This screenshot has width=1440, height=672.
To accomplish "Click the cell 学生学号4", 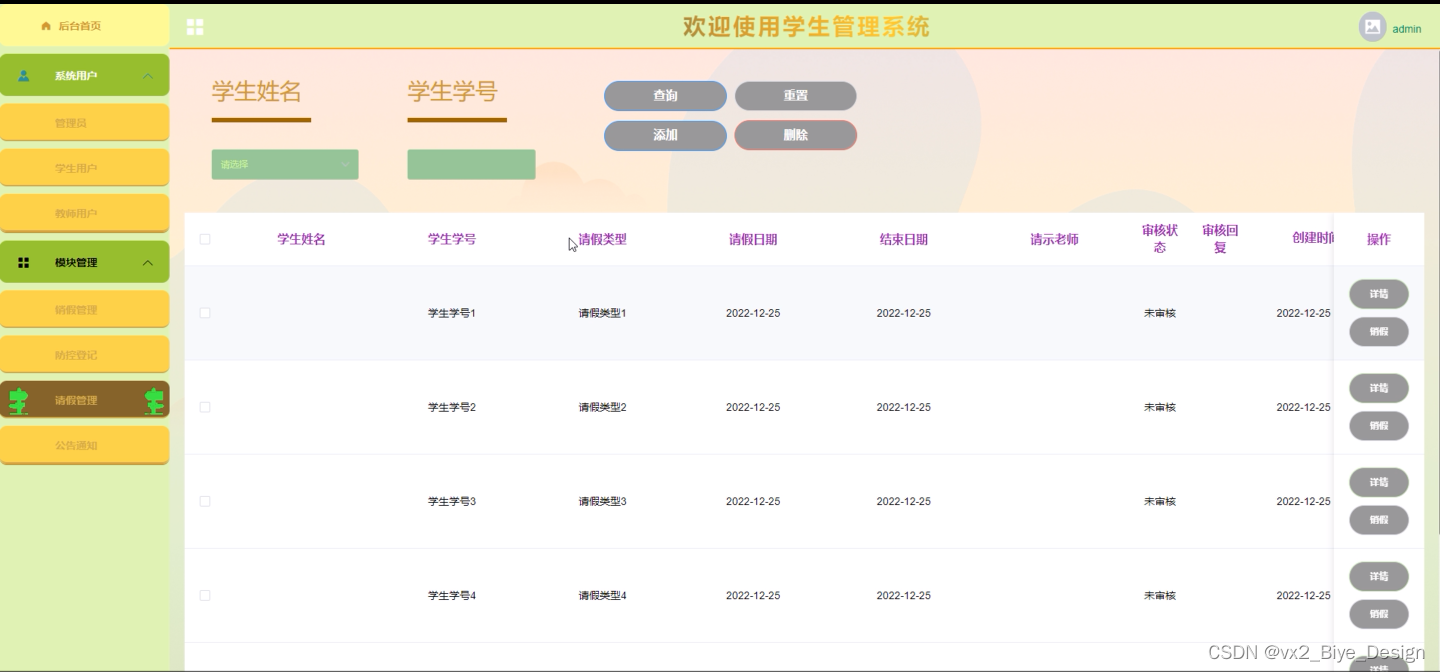I will [452, 595].
